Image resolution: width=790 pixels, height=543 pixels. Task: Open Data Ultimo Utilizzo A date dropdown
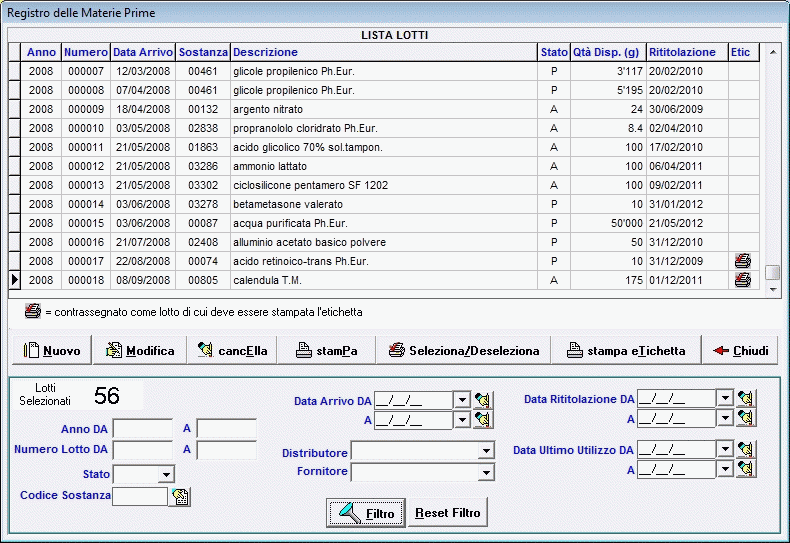725,469
